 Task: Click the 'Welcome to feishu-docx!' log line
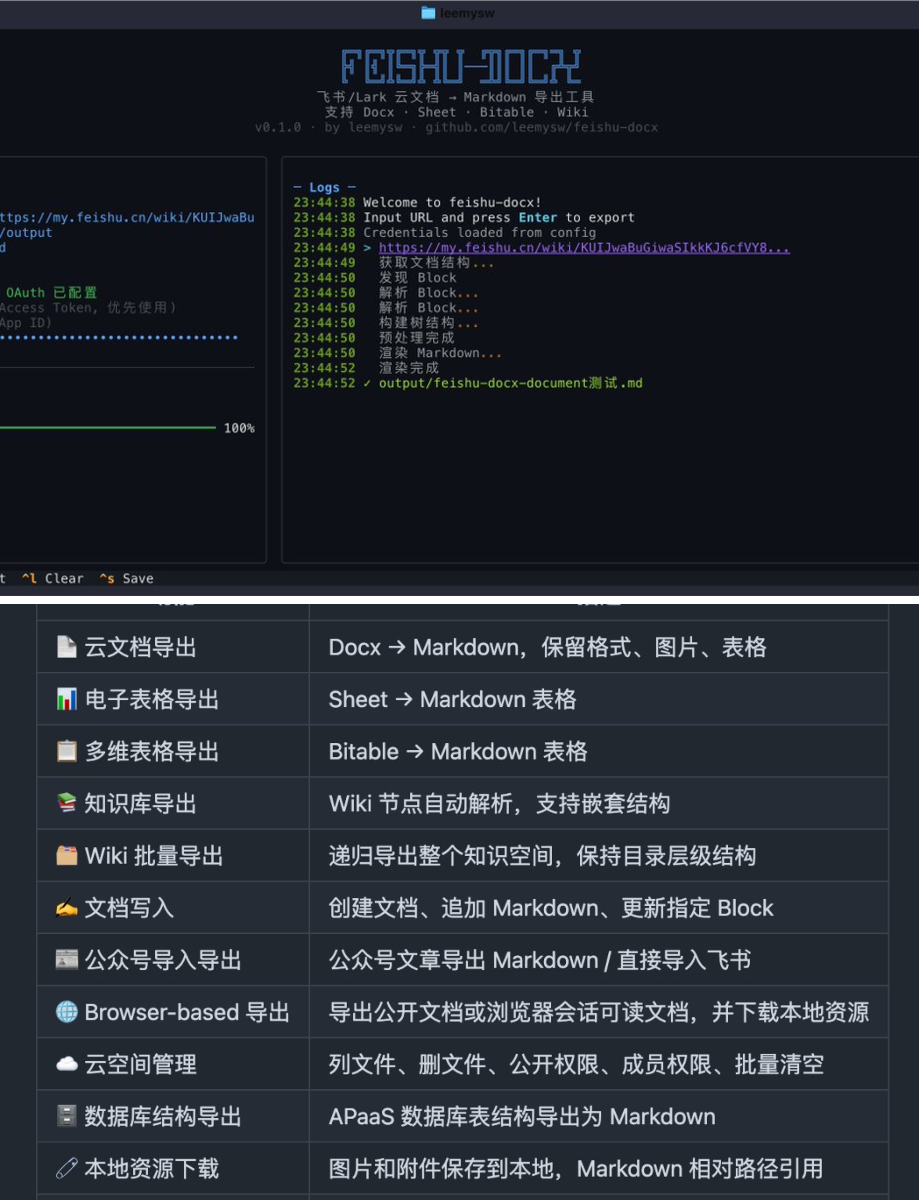452,202
